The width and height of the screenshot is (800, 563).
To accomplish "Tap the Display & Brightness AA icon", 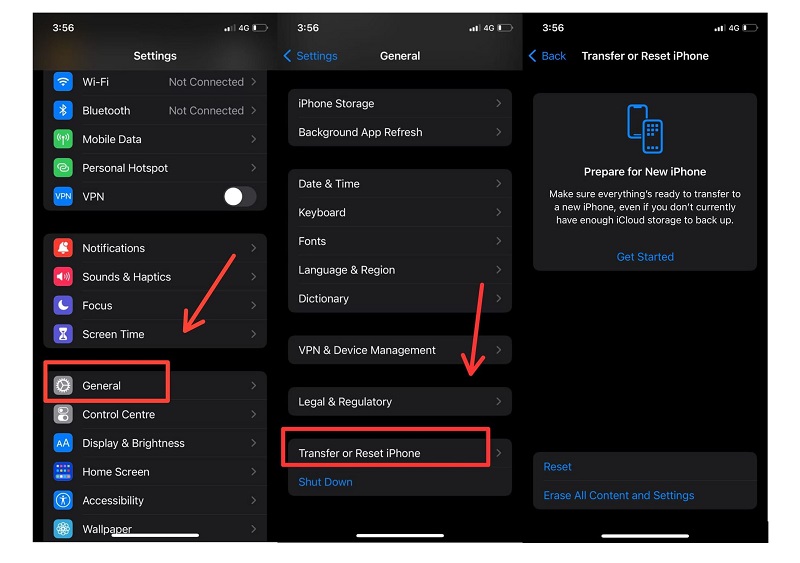I will pos(63,443).
